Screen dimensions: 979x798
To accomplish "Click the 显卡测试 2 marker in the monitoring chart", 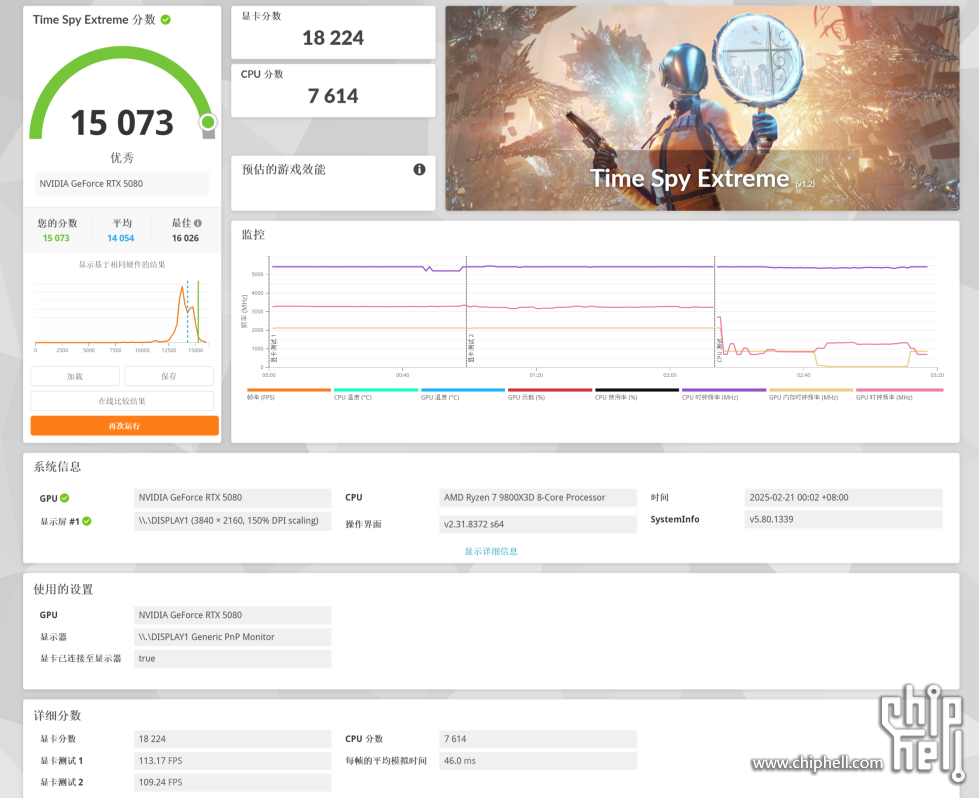I will pyautogui.click(x=471, y=348).
